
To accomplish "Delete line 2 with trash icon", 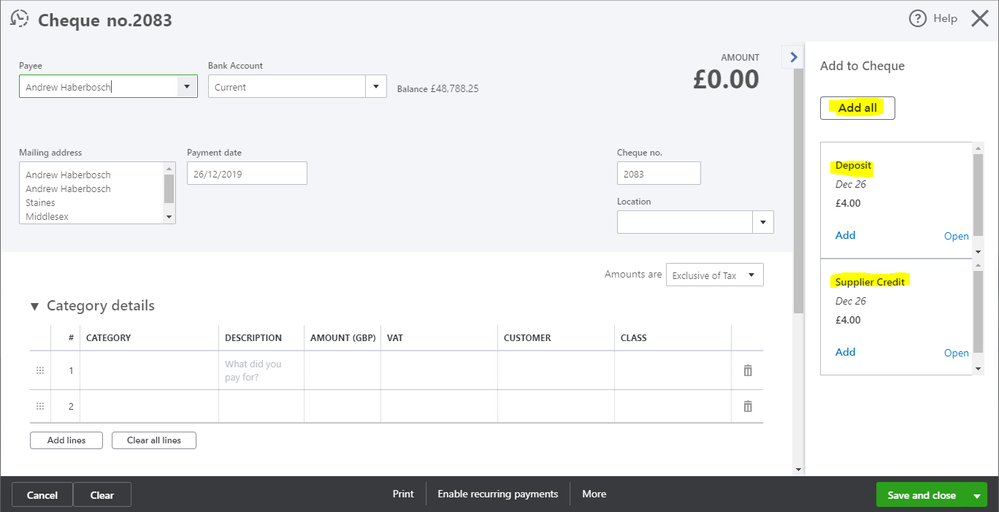I will tap(747, 406).
